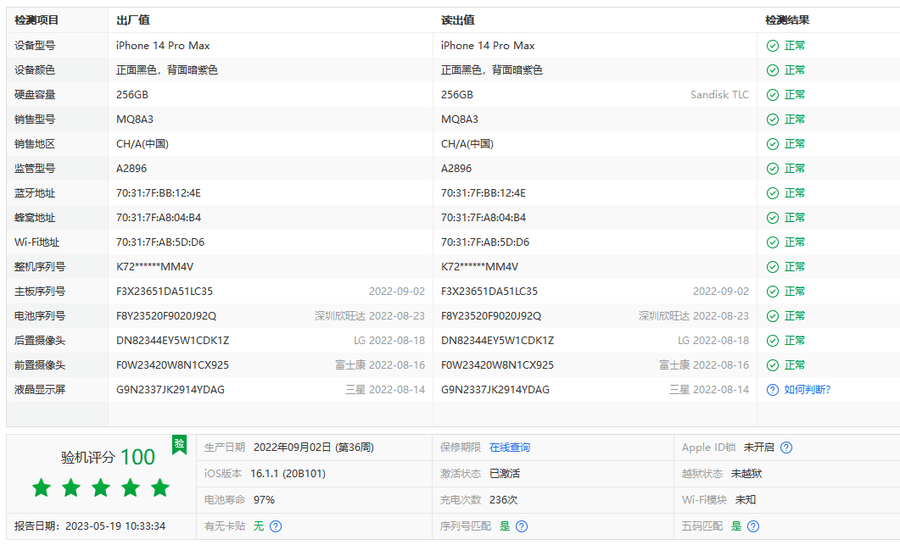Screen dimensions: 900x545
Task: Click the help icon next to 五码匹配 是
Action: [753, 526]
